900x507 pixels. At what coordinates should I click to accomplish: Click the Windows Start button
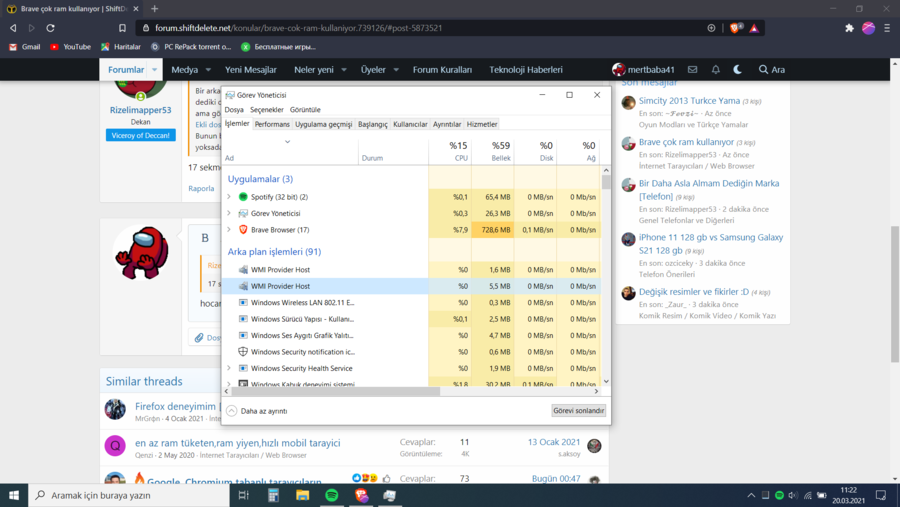point(14,495)
